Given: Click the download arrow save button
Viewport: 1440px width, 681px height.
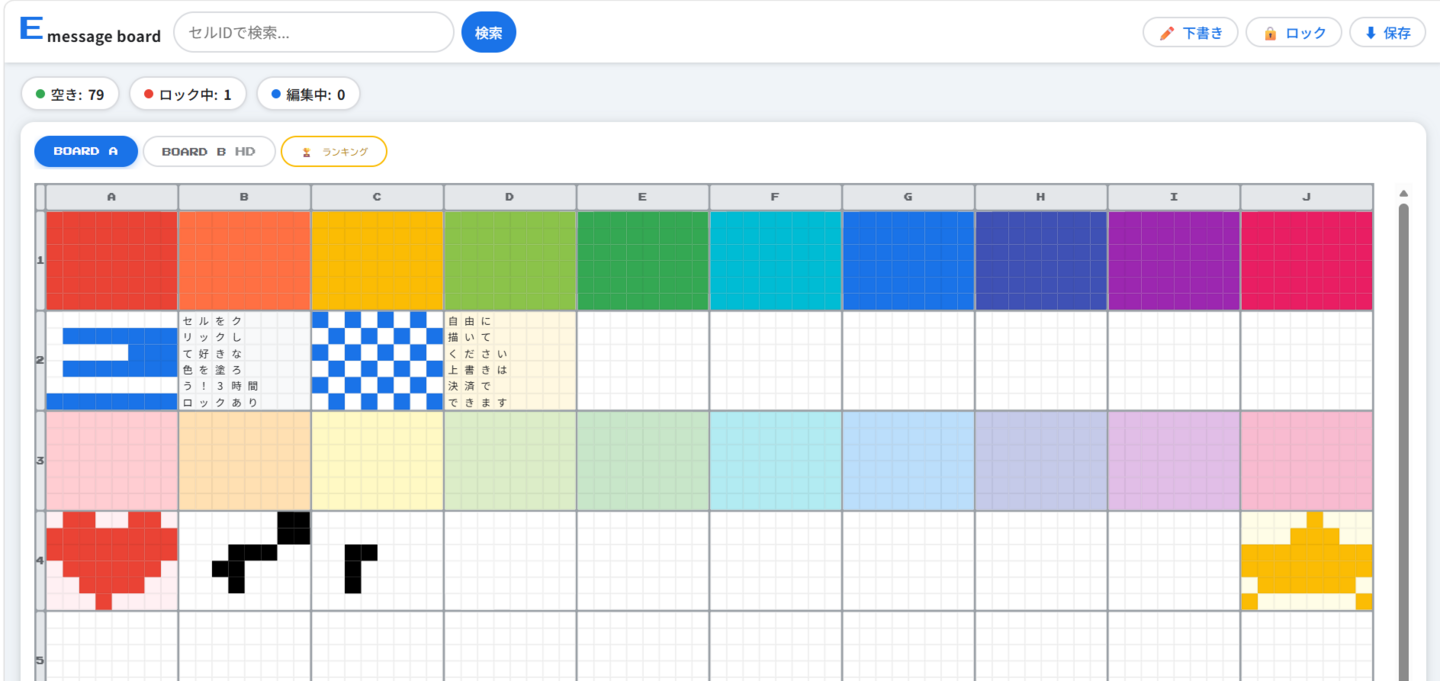Looking at the screenshot, I should coord(1387,33).
